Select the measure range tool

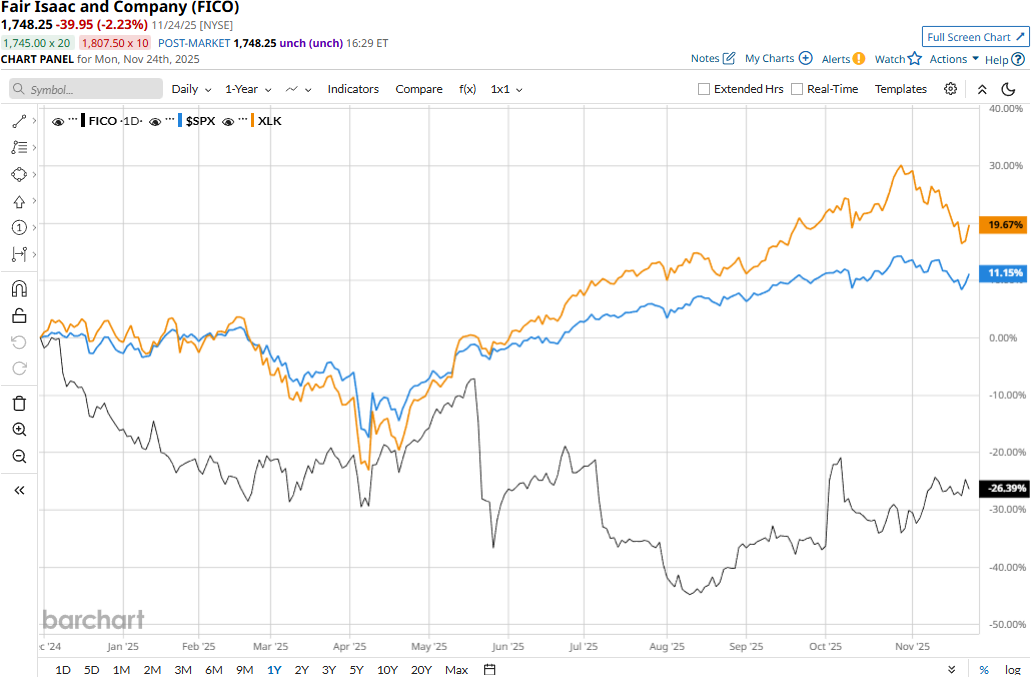tap(19, 254)
